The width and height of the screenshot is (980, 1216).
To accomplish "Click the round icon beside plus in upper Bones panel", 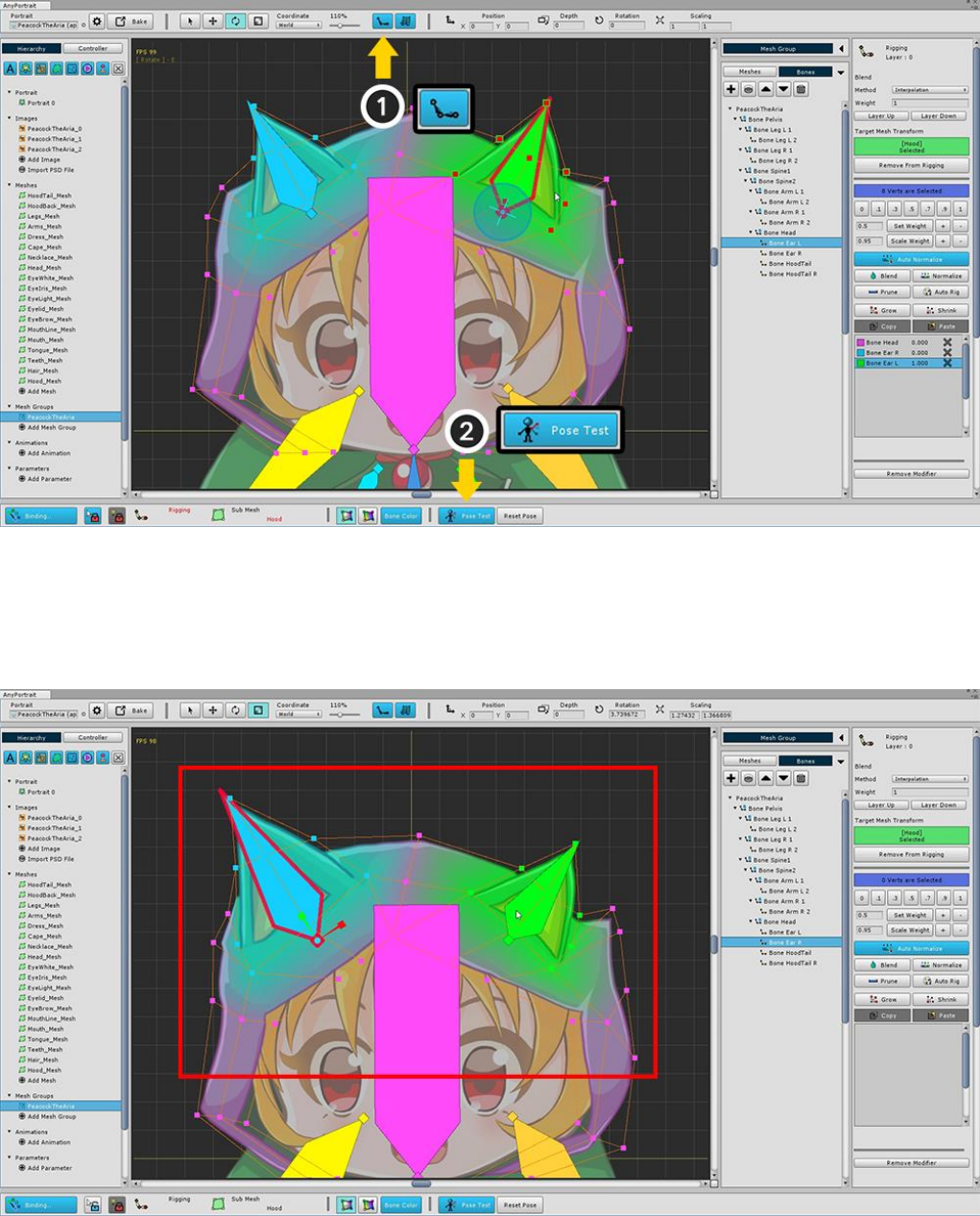I will coord(749,89).
